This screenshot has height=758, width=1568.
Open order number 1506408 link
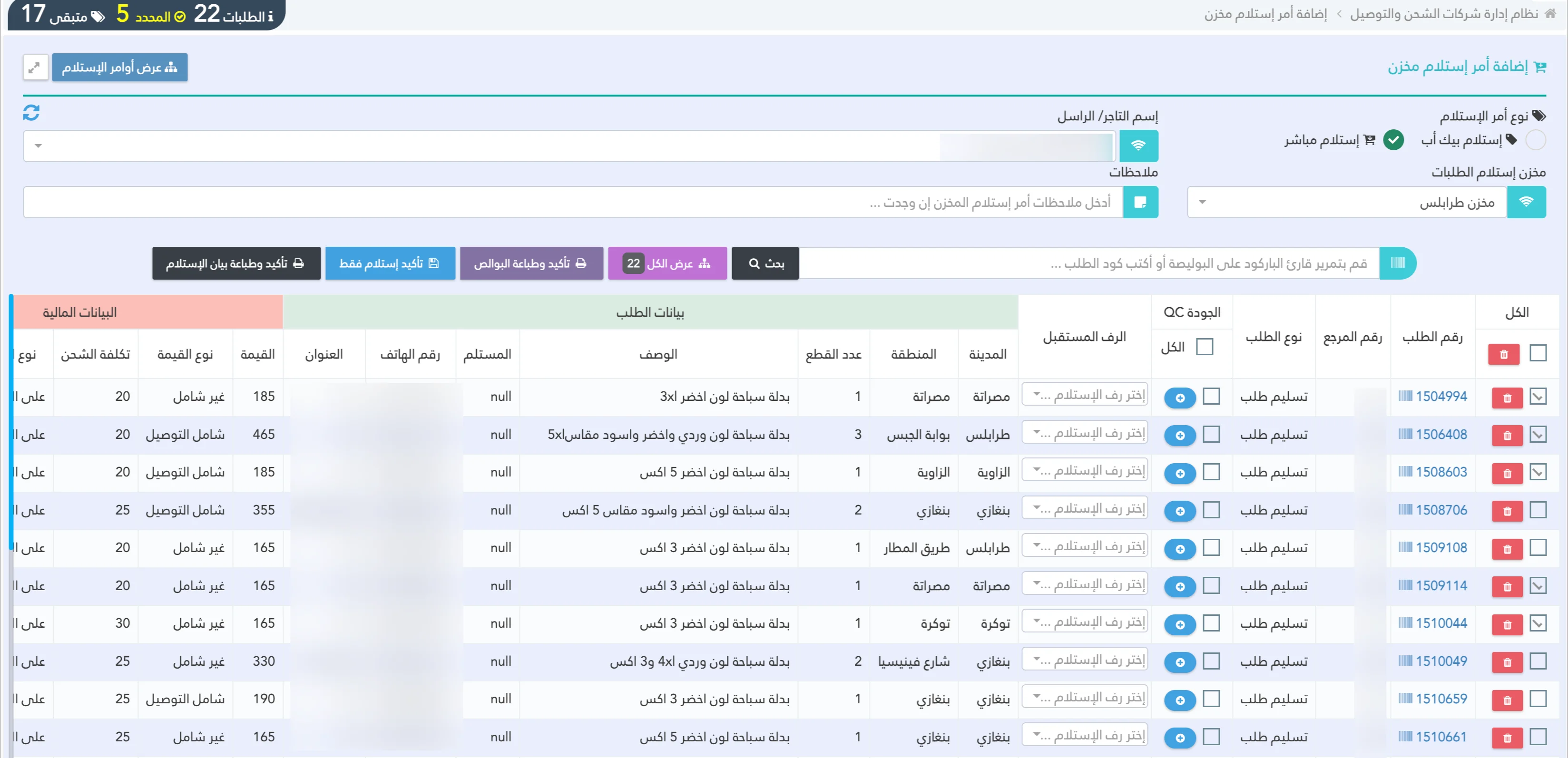click(1441, 434)
